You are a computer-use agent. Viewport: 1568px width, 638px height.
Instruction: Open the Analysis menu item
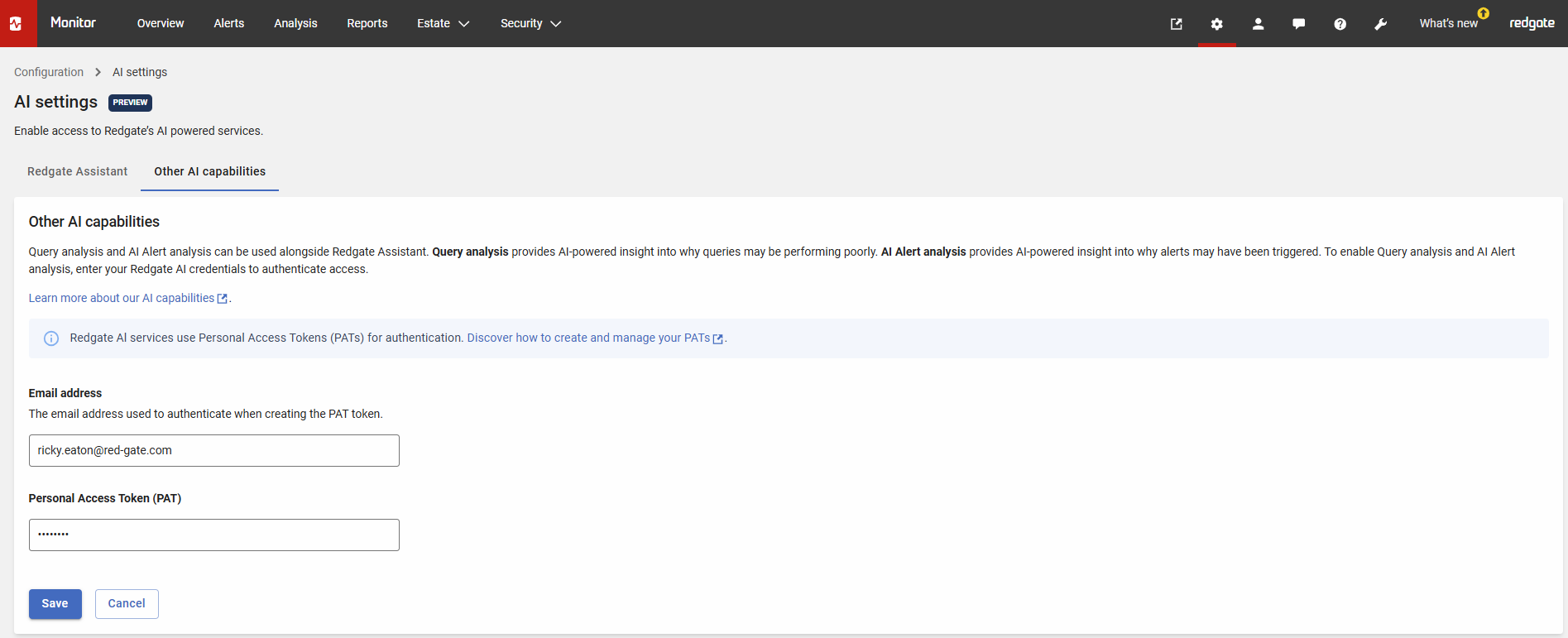(295, 23)
